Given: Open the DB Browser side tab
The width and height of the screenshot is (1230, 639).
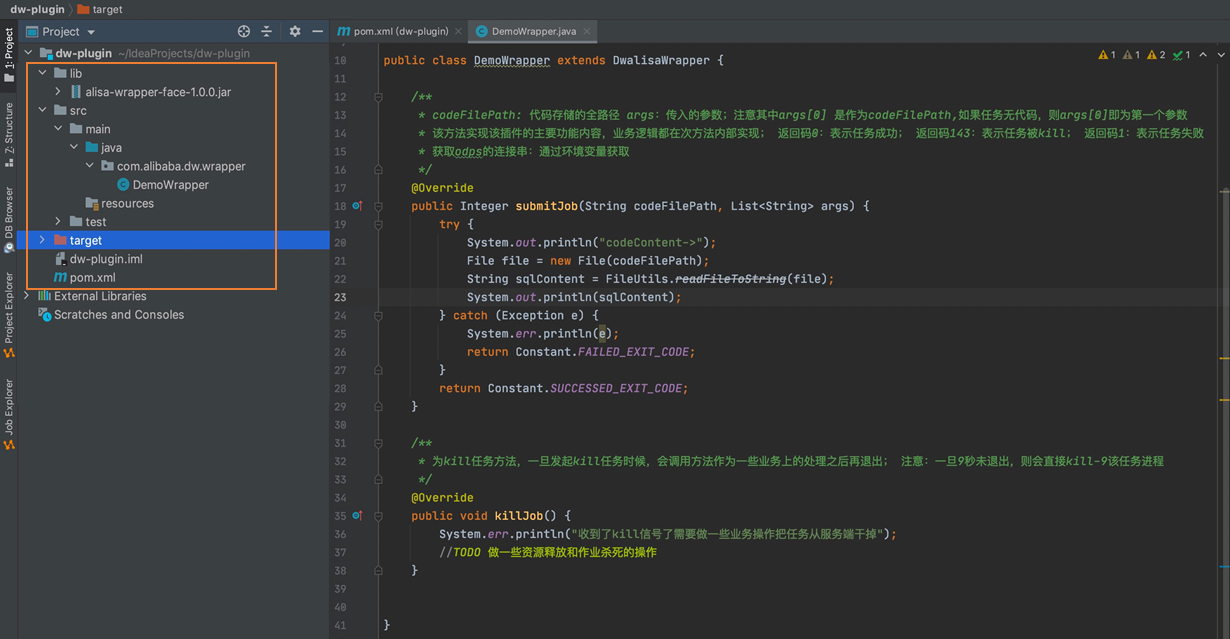Looking at the screenshot, I should [9, 219].
